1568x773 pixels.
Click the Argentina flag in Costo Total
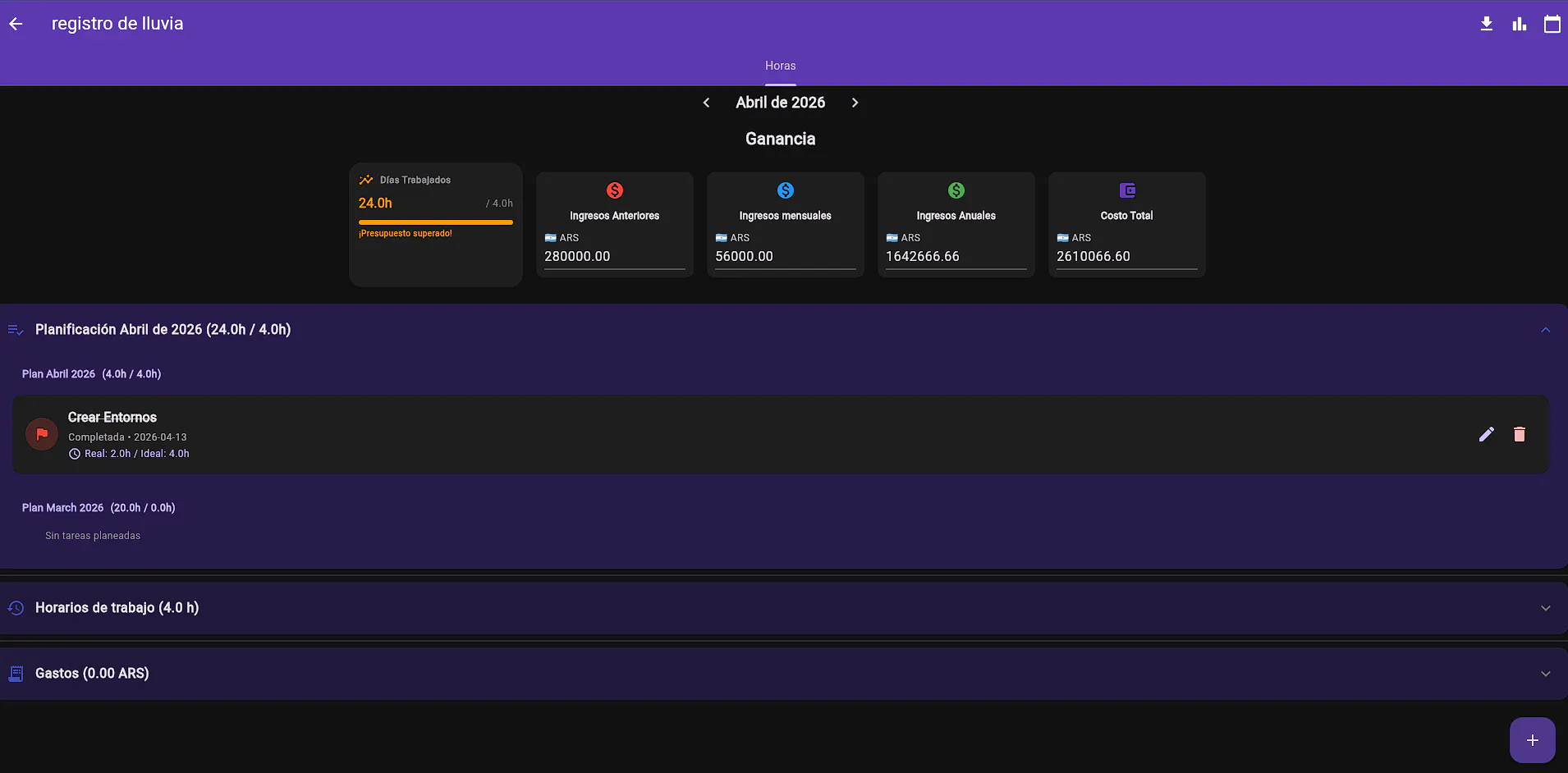click(1063, 238)
